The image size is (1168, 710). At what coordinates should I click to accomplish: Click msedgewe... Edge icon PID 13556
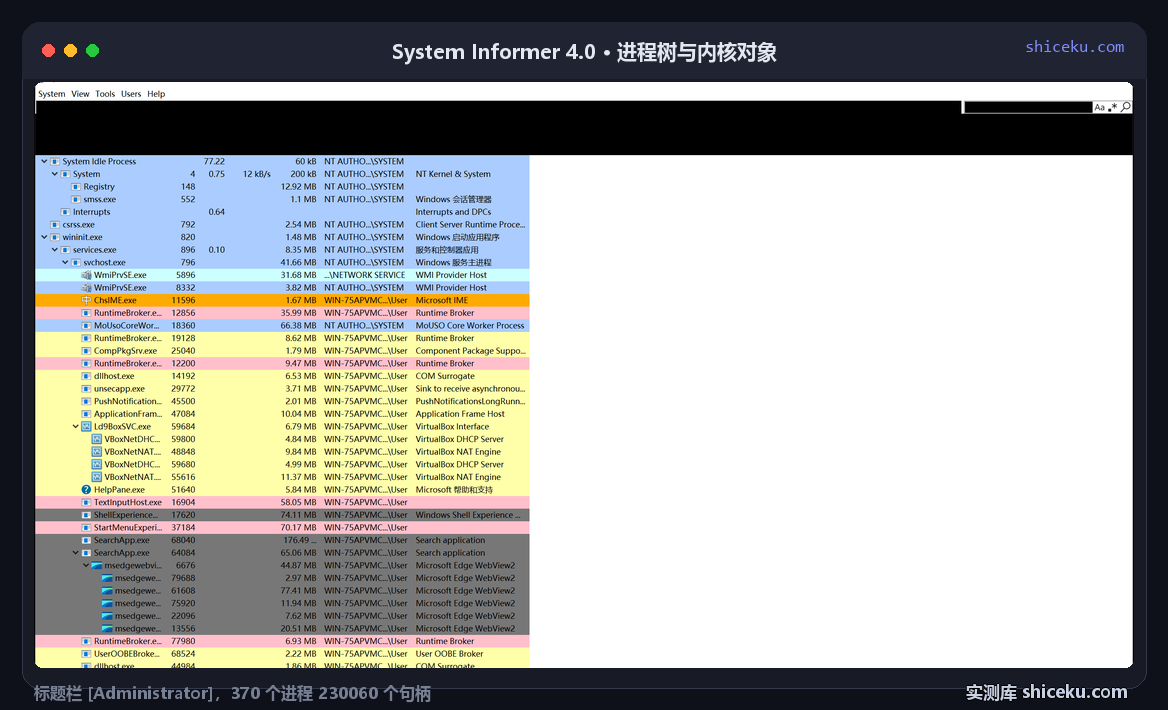pyautogui.click(x=107, y=629)
